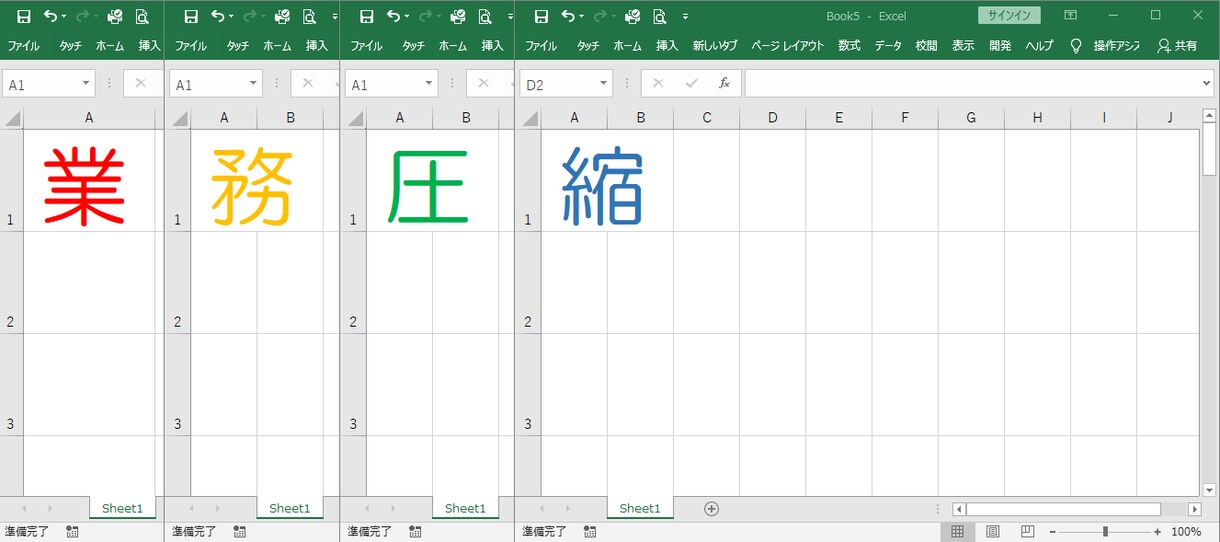Click the fx insert function icon in Book5

[724, 84]
